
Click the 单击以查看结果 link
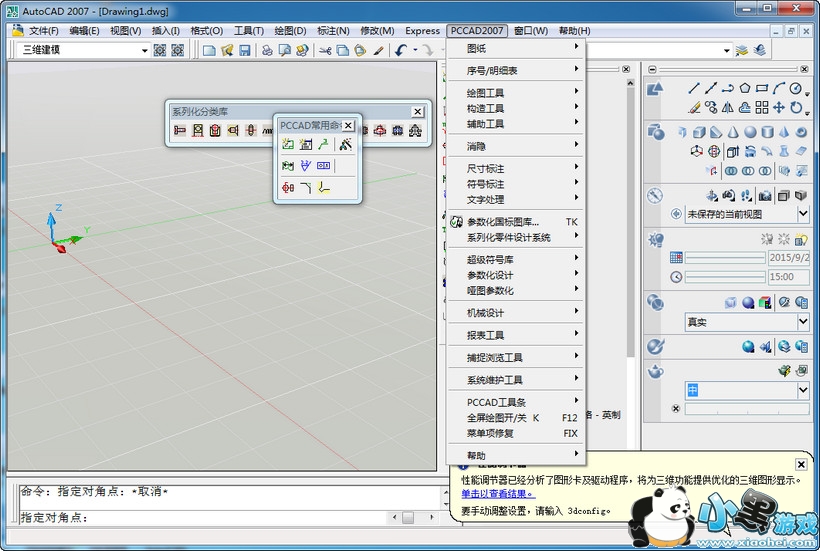point(498,493)
